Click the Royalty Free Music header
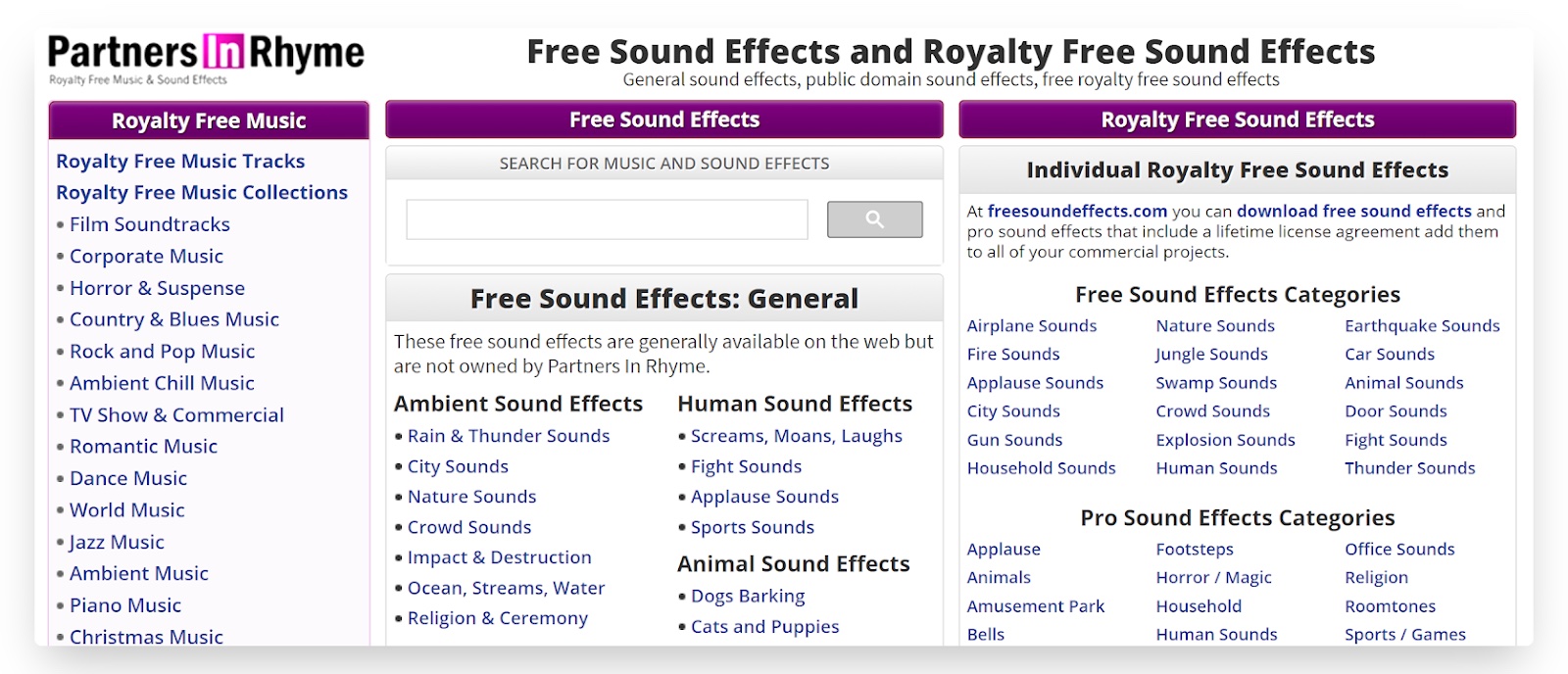This screenshot has height=674, width=1568. pyautogui.click(x=209, y=120)
